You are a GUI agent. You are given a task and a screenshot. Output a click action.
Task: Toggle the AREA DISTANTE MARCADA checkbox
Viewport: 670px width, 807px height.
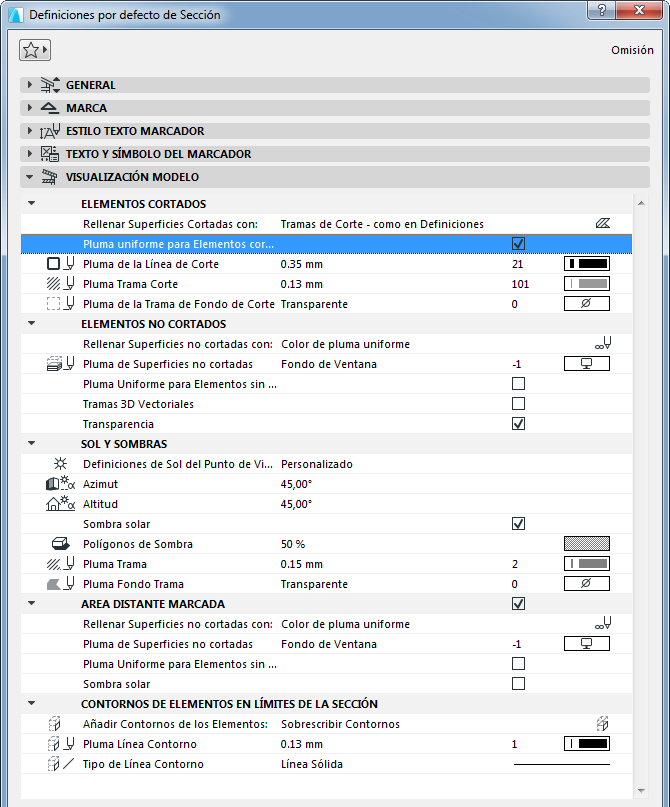518,604
